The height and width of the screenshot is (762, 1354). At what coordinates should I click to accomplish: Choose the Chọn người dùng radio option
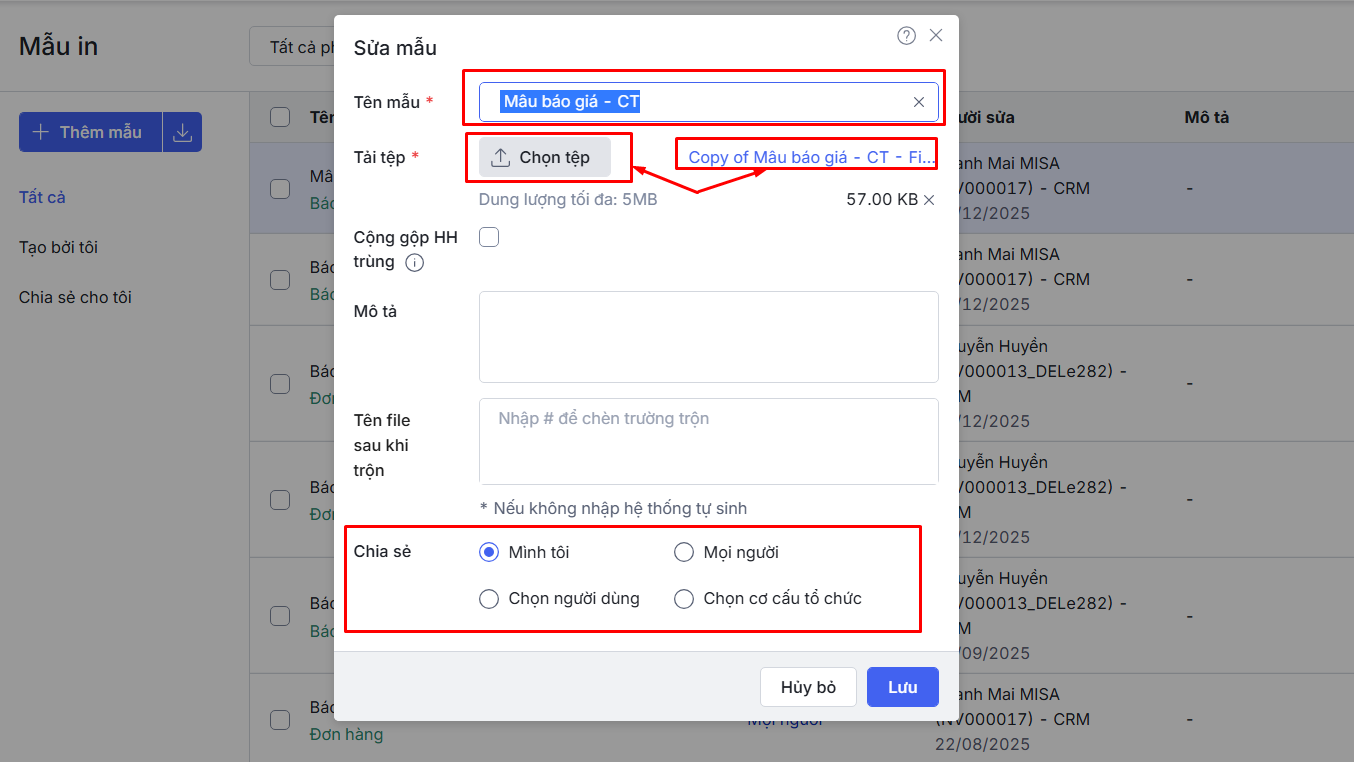coord(489,599)
